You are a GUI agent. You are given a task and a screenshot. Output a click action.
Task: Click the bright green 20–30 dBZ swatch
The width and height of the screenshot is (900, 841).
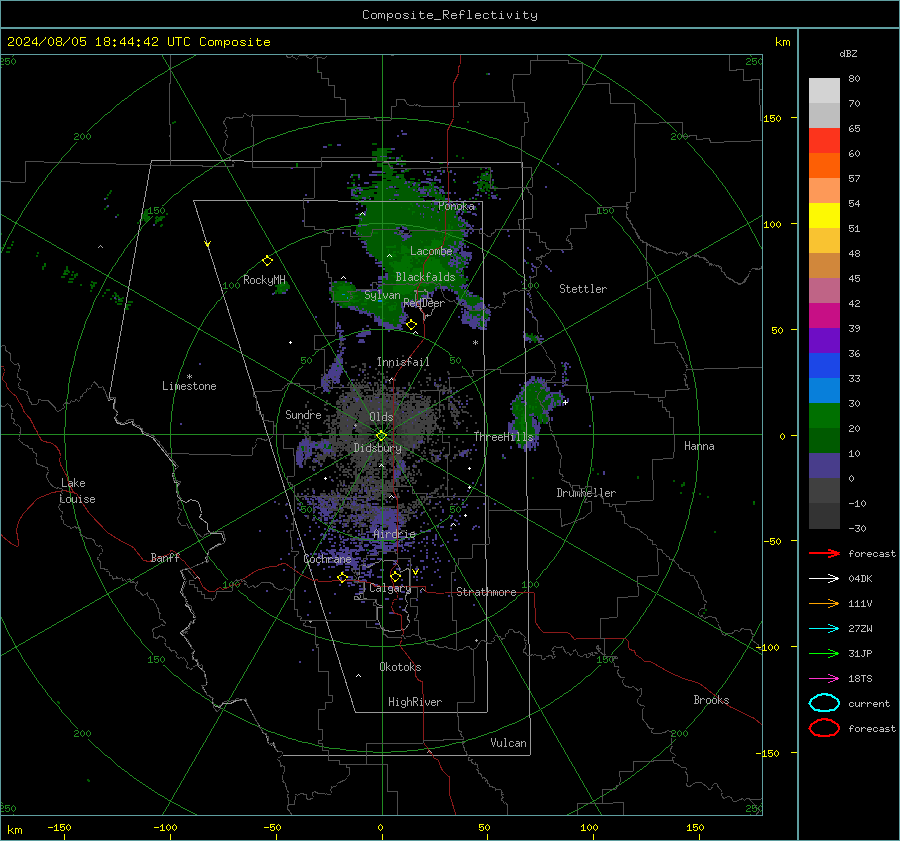click(824, 416)
